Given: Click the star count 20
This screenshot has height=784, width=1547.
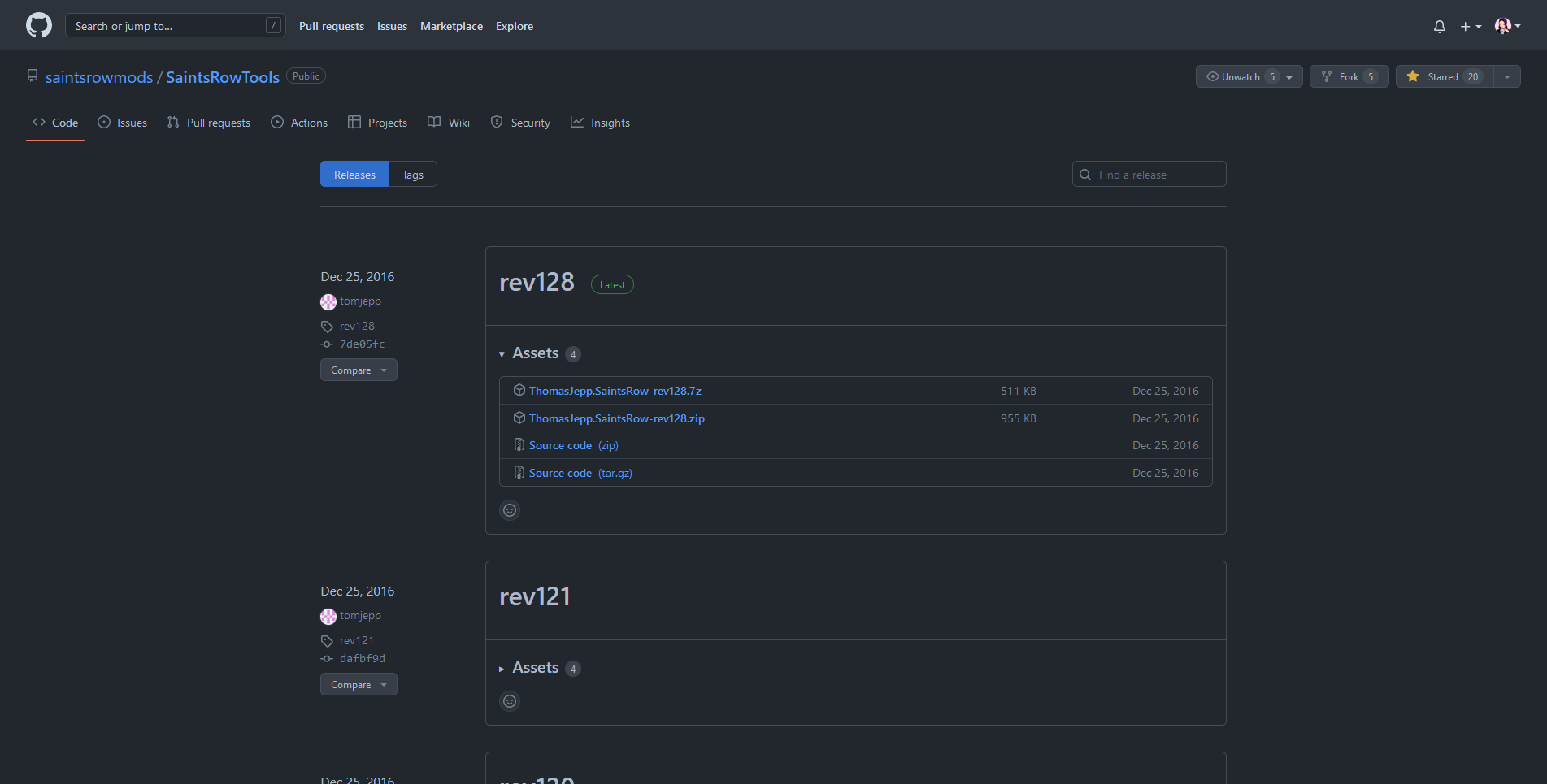Looking at the screenshot, I should 1473,76.
